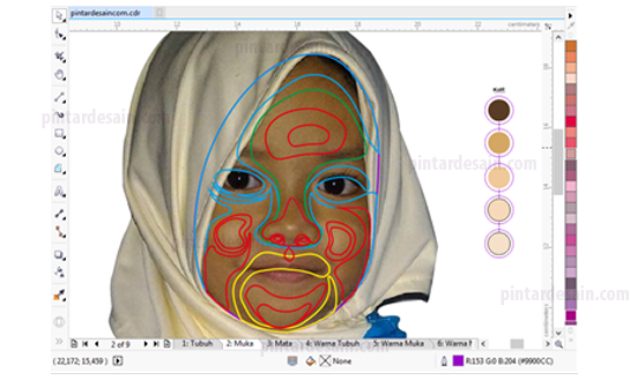630x380 pixels.
Task: Click the zoom navigator magnifier icon
Action: point(559,344)
